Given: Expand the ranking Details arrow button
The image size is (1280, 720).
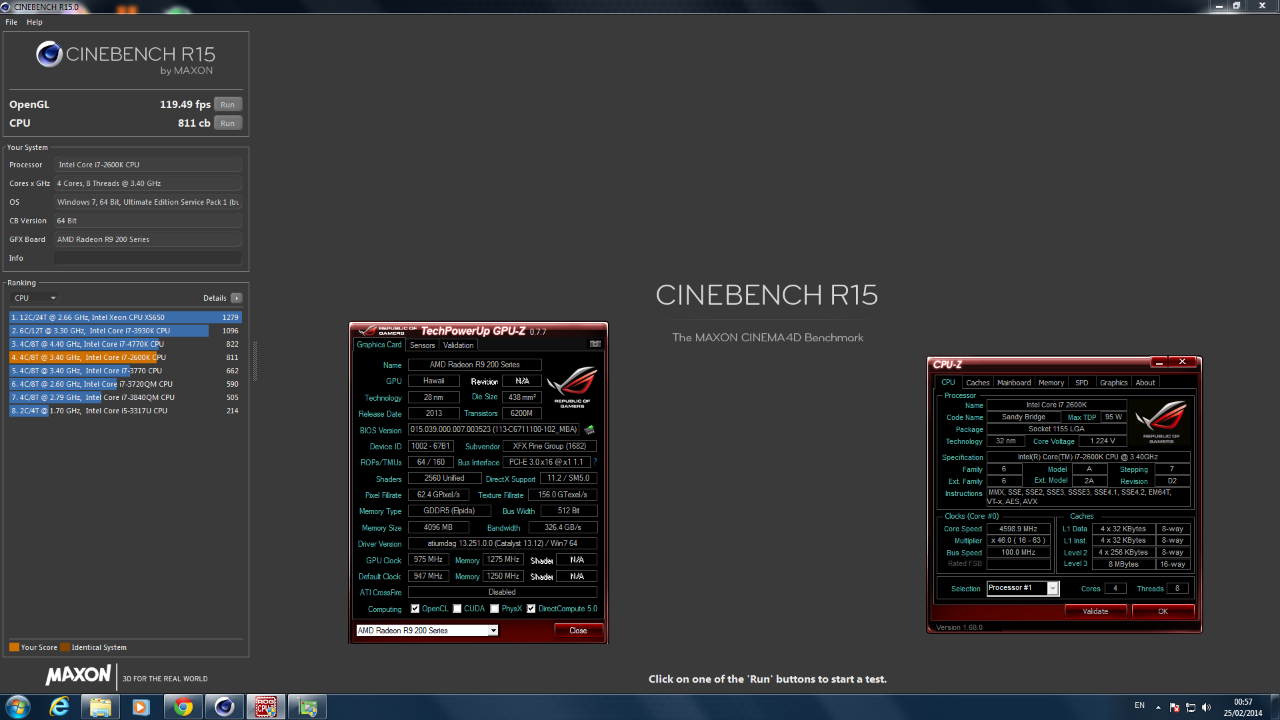Looking at the screenshot, I should 236,298.
